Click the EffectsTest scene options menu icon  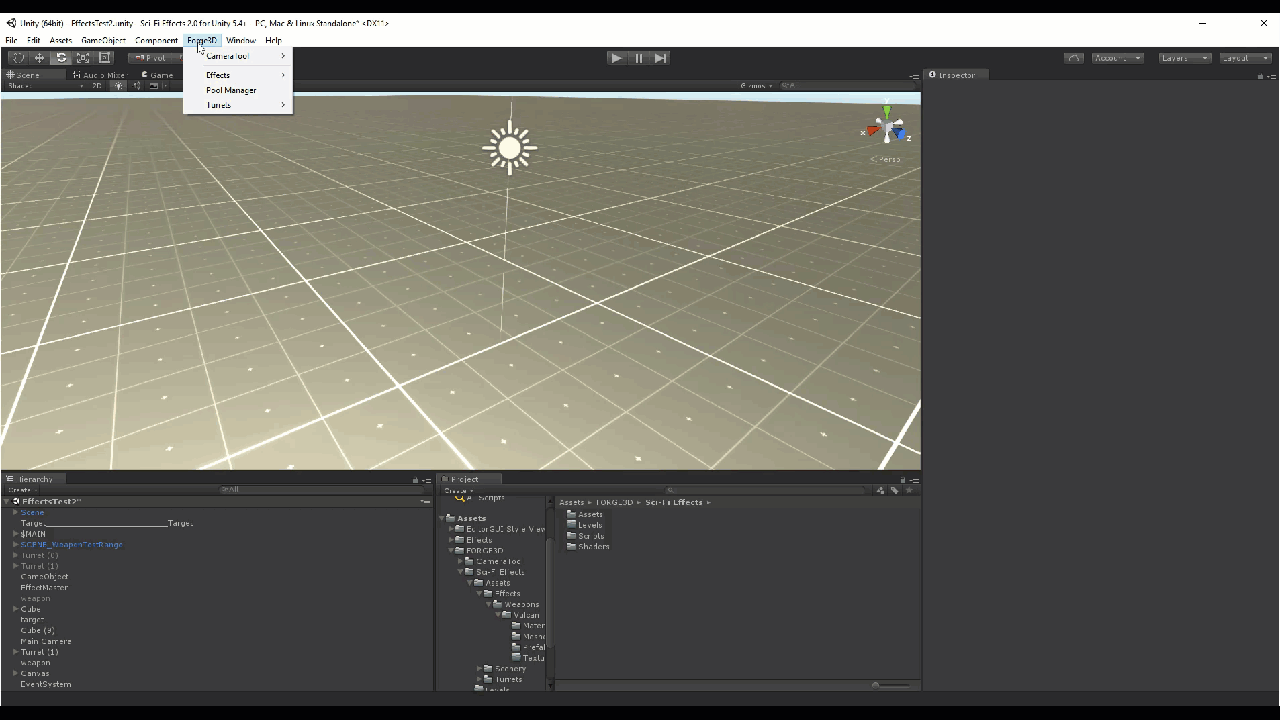425,501
